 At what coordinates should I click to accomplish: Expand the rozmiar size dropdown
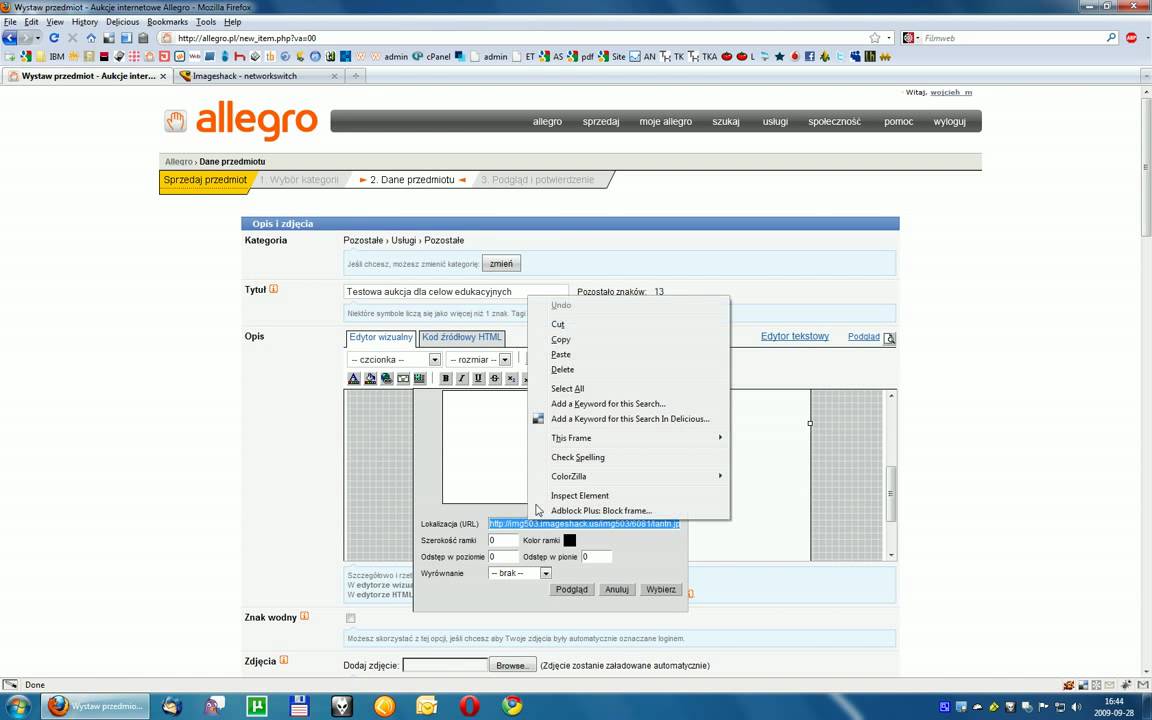(x=505, y=359)
